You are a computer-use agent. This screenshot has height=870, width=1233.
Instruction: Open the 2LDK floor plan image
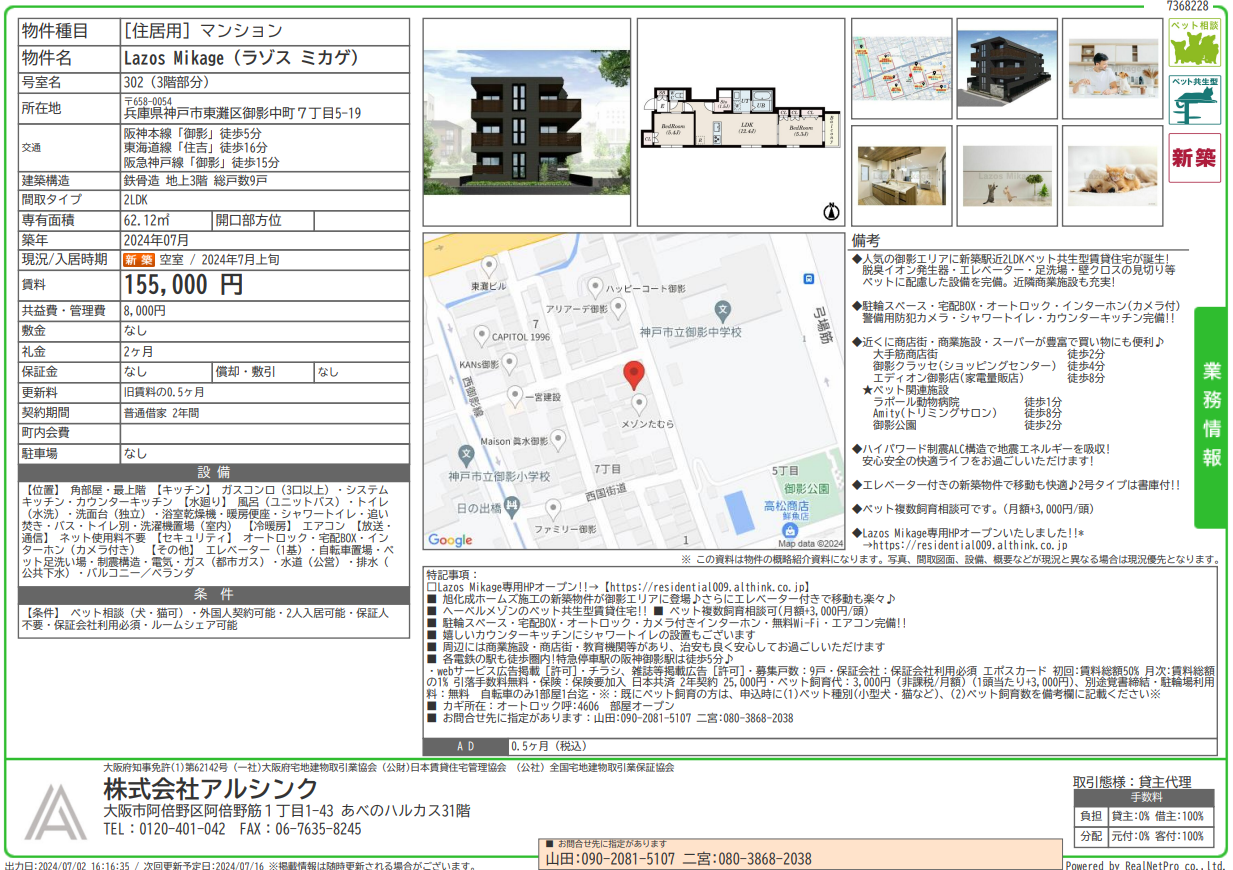[x=741, y=122]
